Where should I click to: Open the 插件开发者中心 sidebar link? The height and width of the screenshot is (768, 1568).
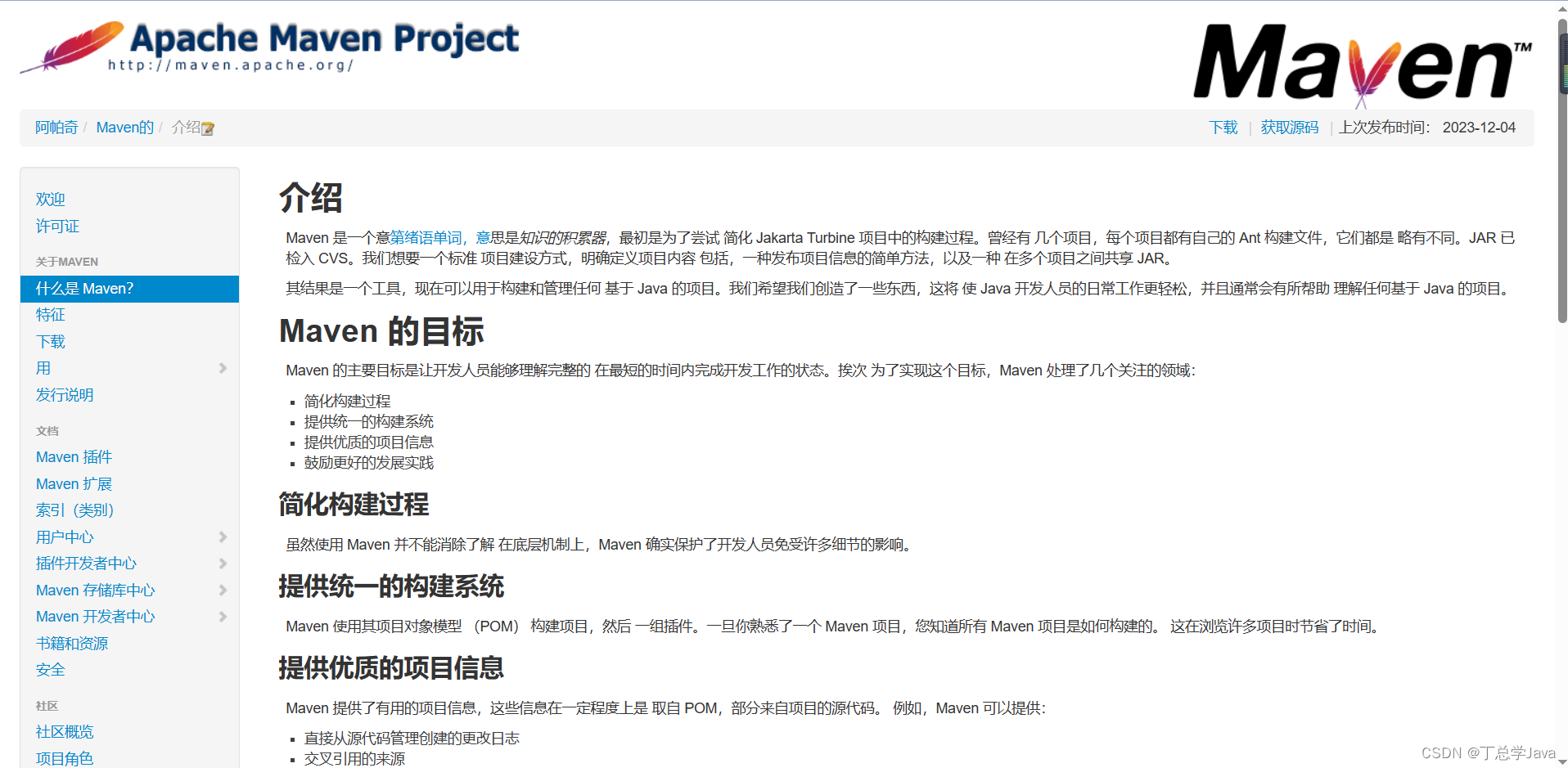point(86,564)
